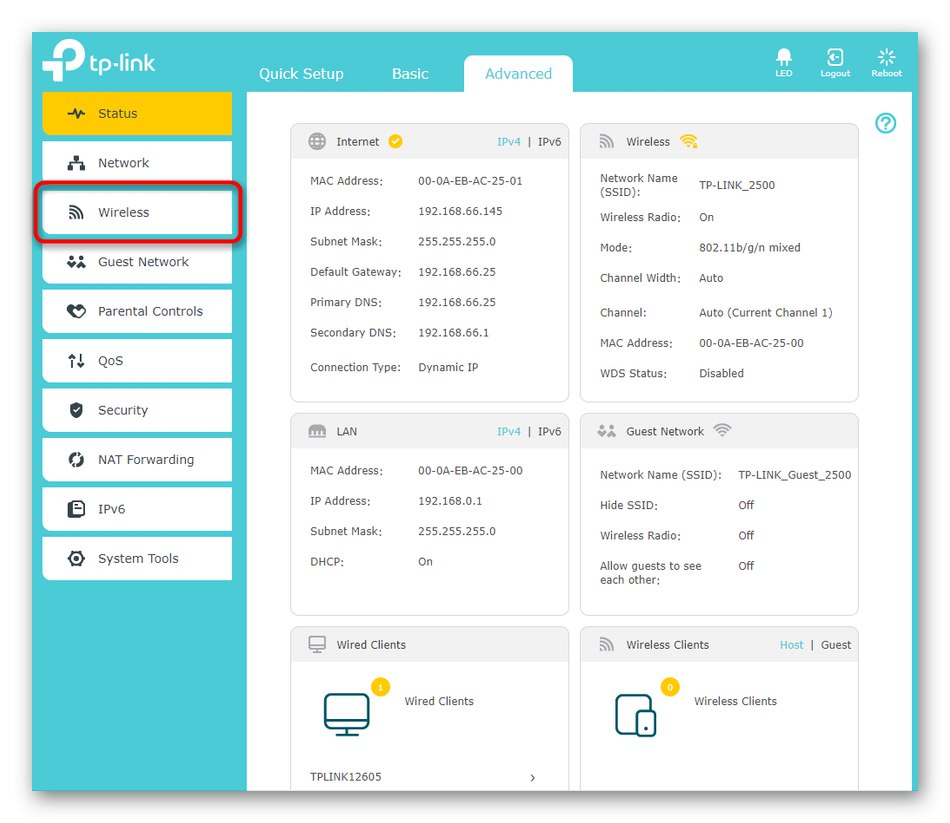Open the Status menu item
The width and height of the screenshot is (950, 823).
(137, 113)
